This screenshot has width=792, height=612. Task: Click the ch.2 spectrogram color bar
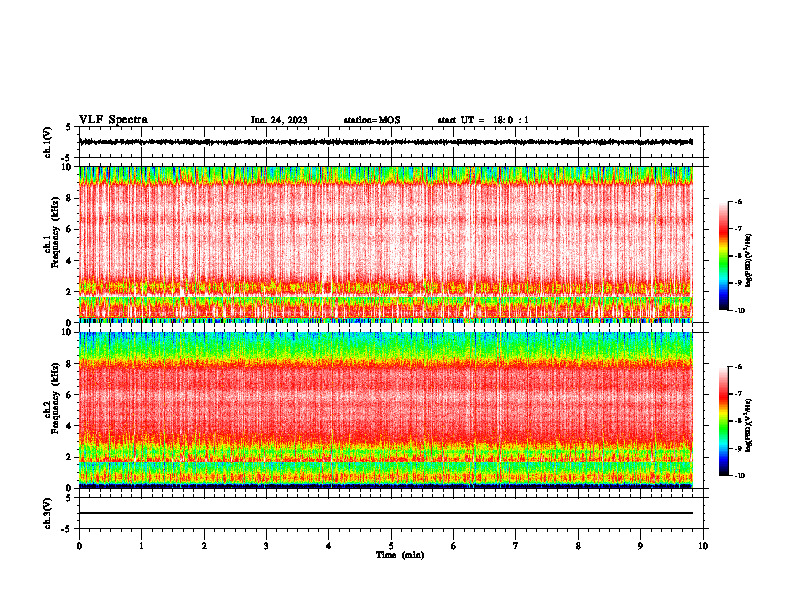pyautogui.click(x=723, y=421)
